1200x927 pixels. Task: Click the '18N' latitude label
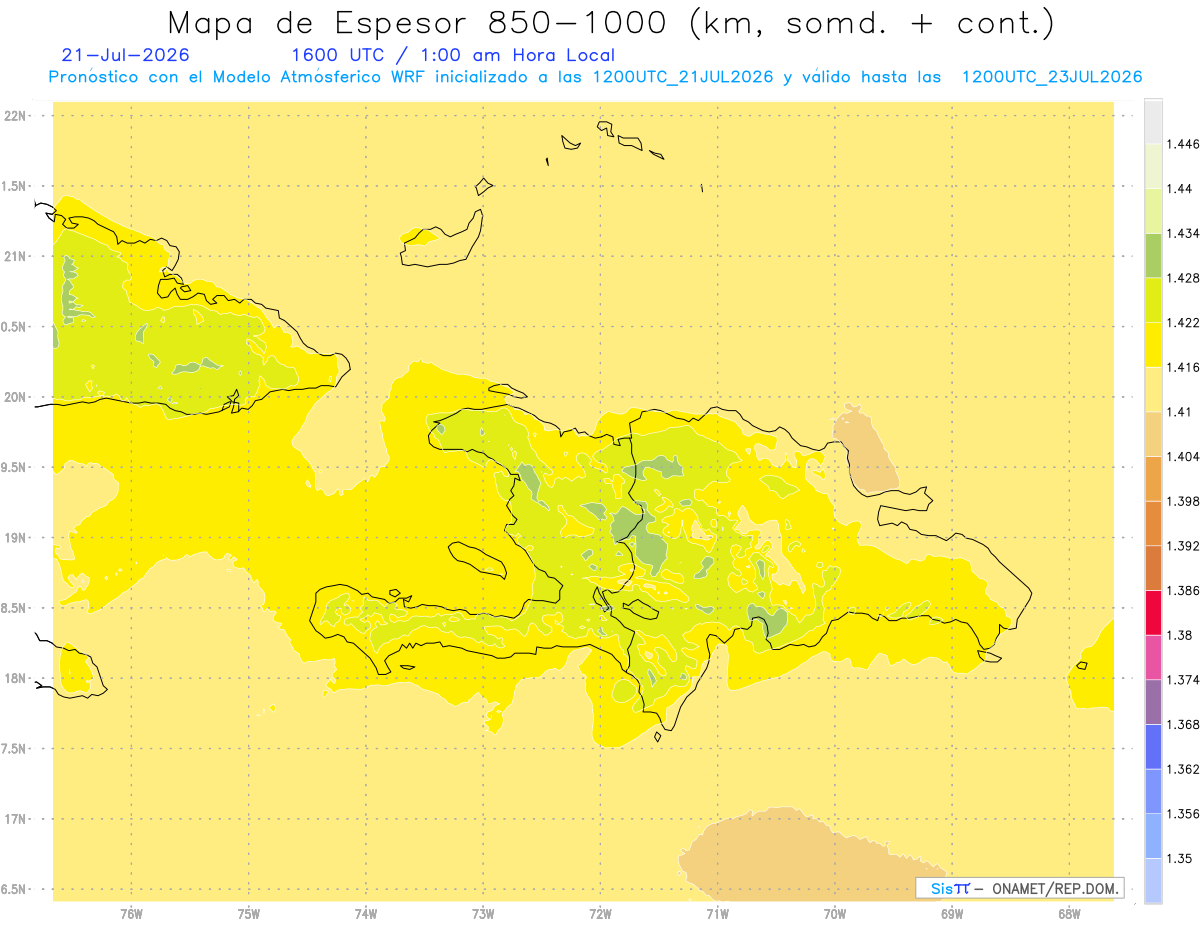pyautogui.click(x=16, y=678)
